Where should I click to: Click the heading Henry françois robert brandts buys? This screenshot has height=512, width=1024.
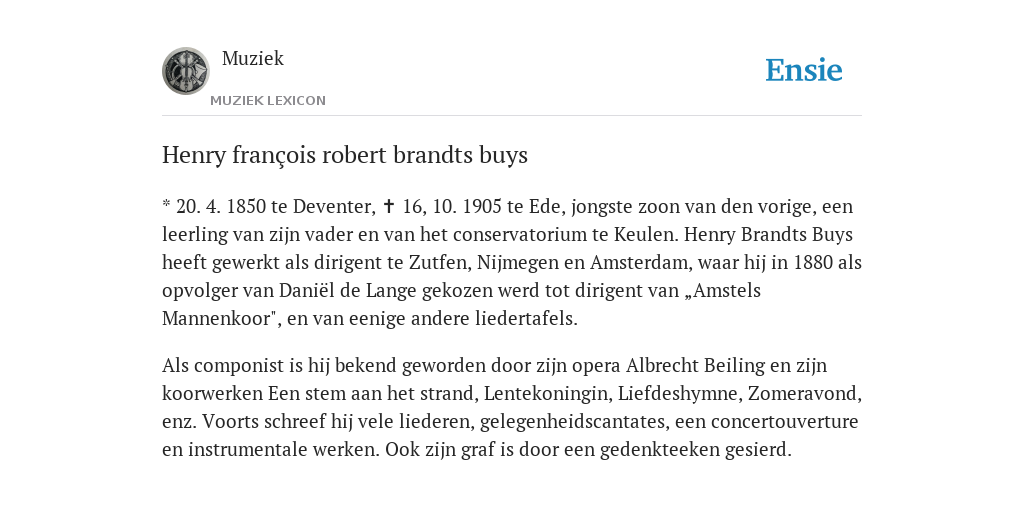click(345, 155)
